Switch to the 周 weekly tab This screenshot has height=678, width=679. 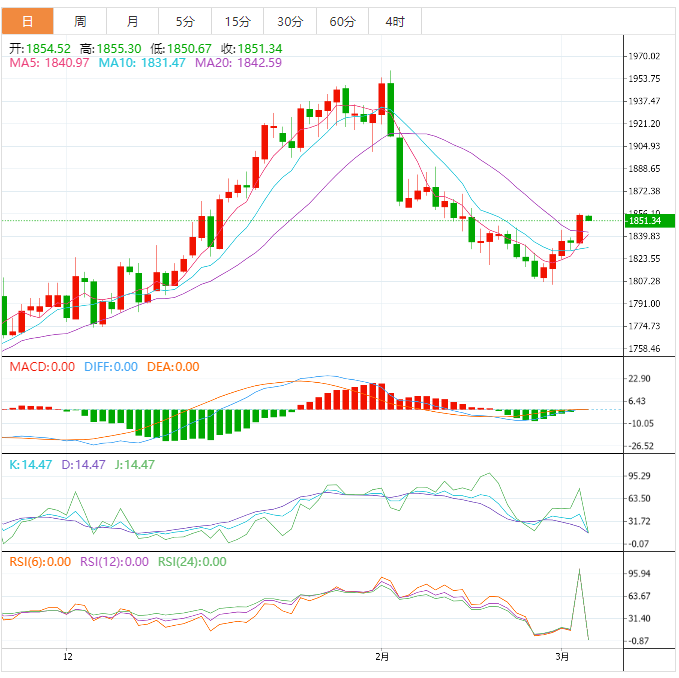pos(80,21)
